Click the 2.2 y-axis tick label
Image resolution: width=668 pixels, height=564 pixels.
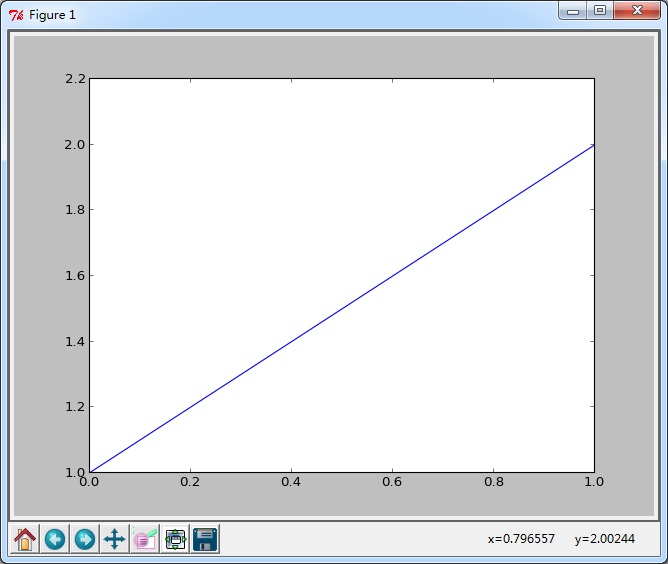(x=75, y=79)
